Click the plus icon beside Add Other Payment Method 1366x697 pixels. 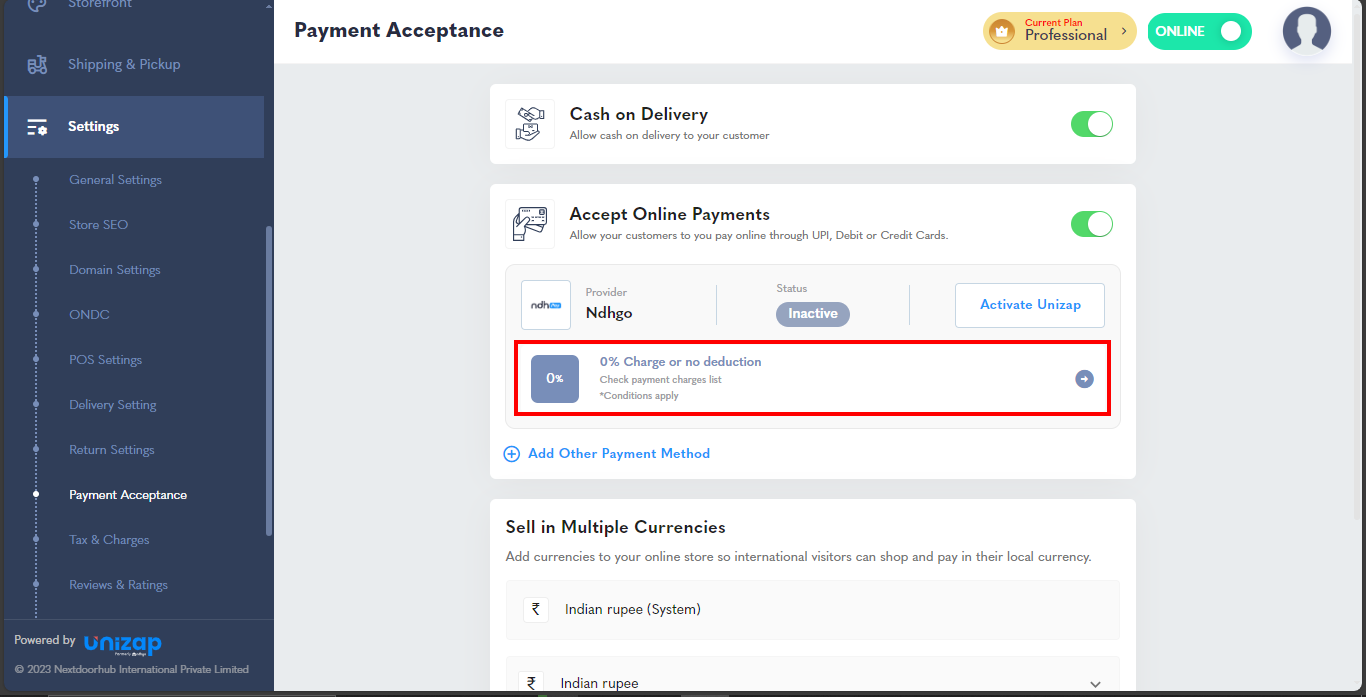[512, 454]
